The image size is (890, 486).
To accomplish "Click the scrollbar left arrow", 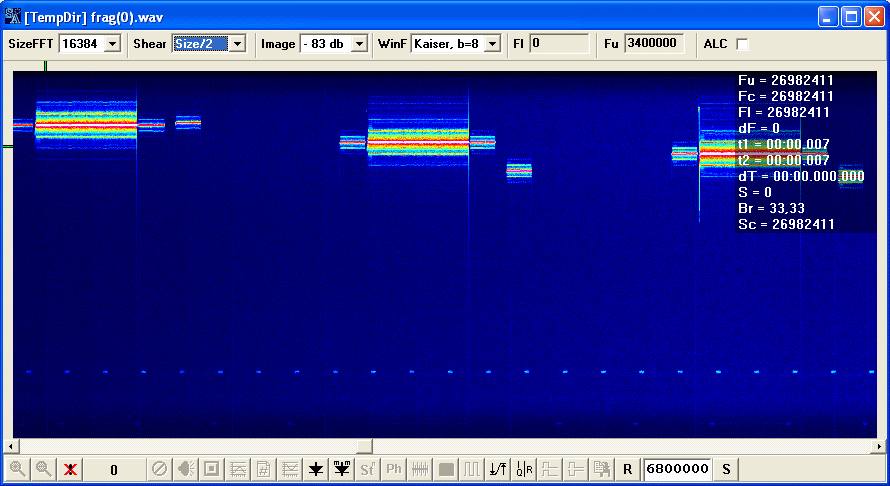I will (10, 446).
